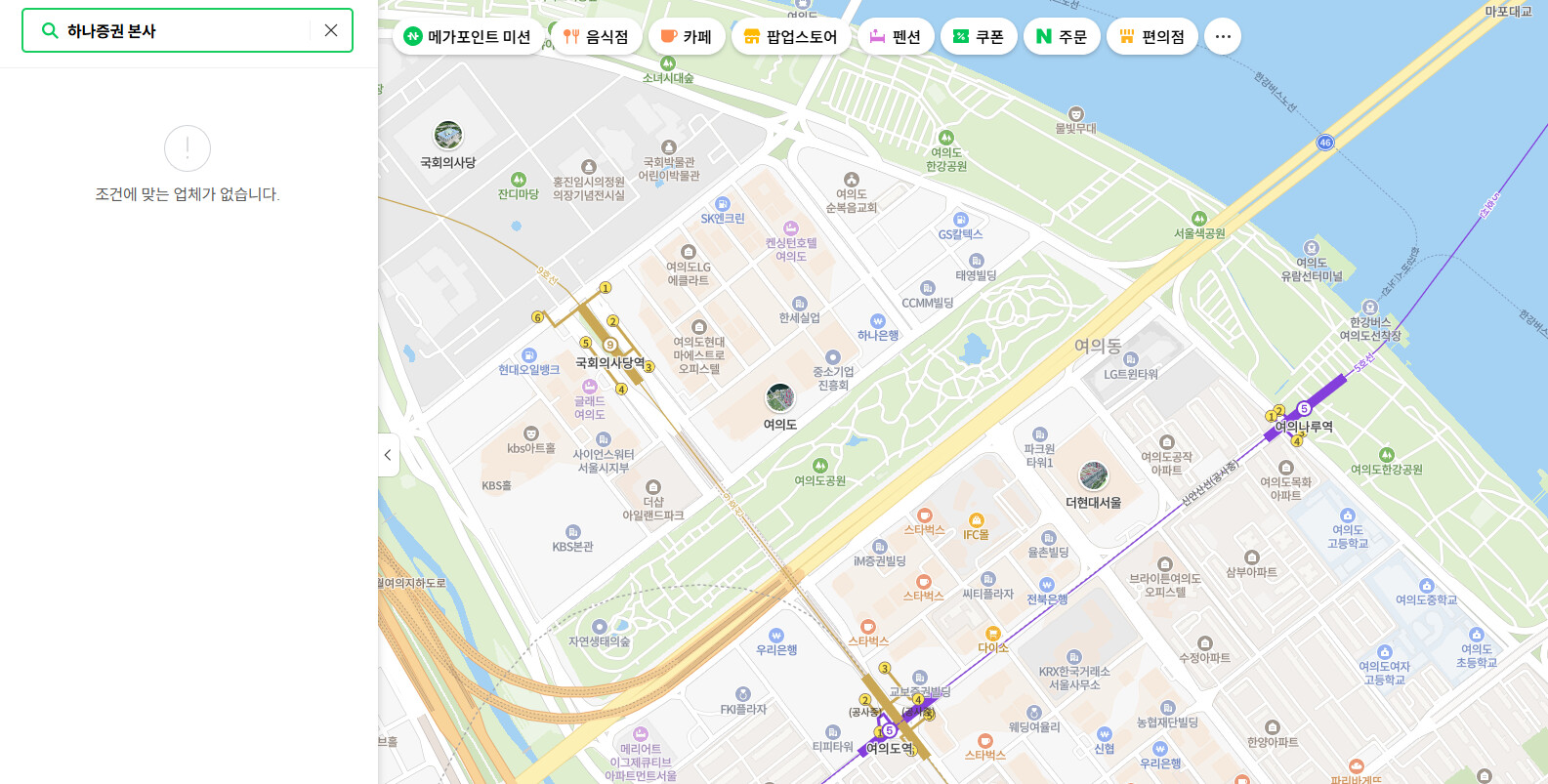Select the 팝업스토어 category chip
Viewport: 1548px width, 784px height.
[x=791, y=37]
